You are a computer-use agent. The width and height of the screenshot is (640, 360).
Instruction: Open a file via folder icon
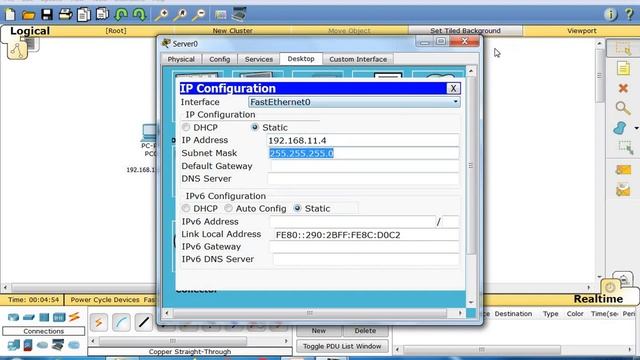[x=28, y=15]
